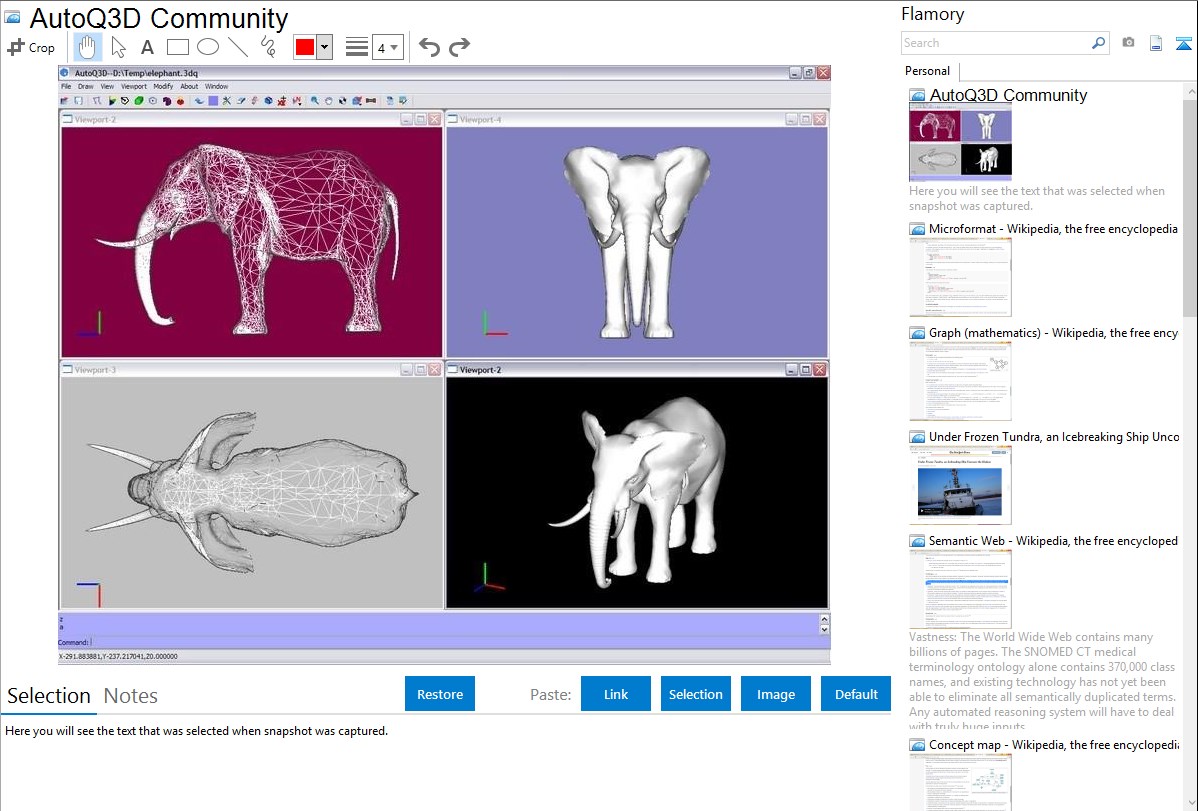Viewport: 1198px width, 811px height.
Task: Click the Selection paste button
Action: pos(696,694)
